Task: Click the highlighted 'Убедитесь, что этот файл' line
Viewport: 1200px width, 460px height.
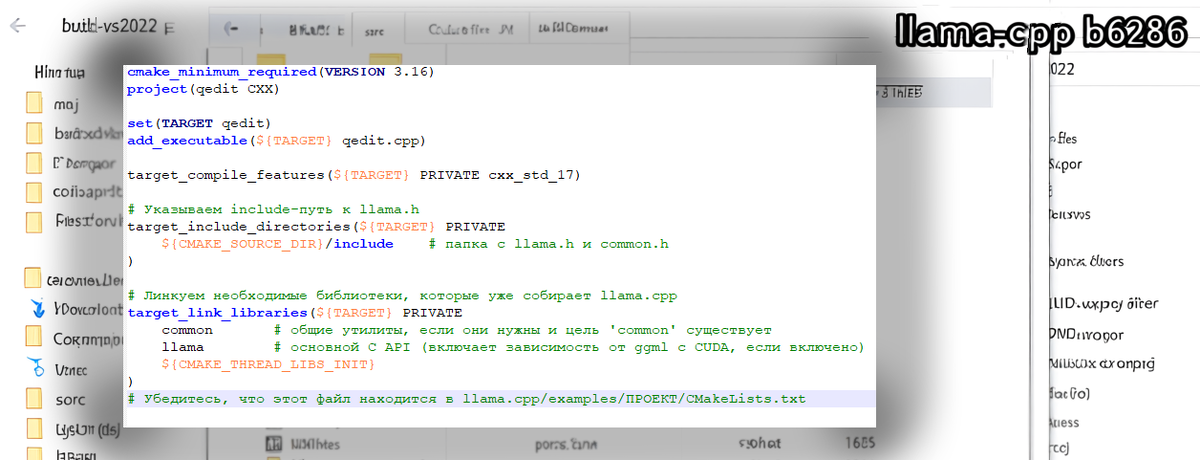Action: [x=500, y=399]
